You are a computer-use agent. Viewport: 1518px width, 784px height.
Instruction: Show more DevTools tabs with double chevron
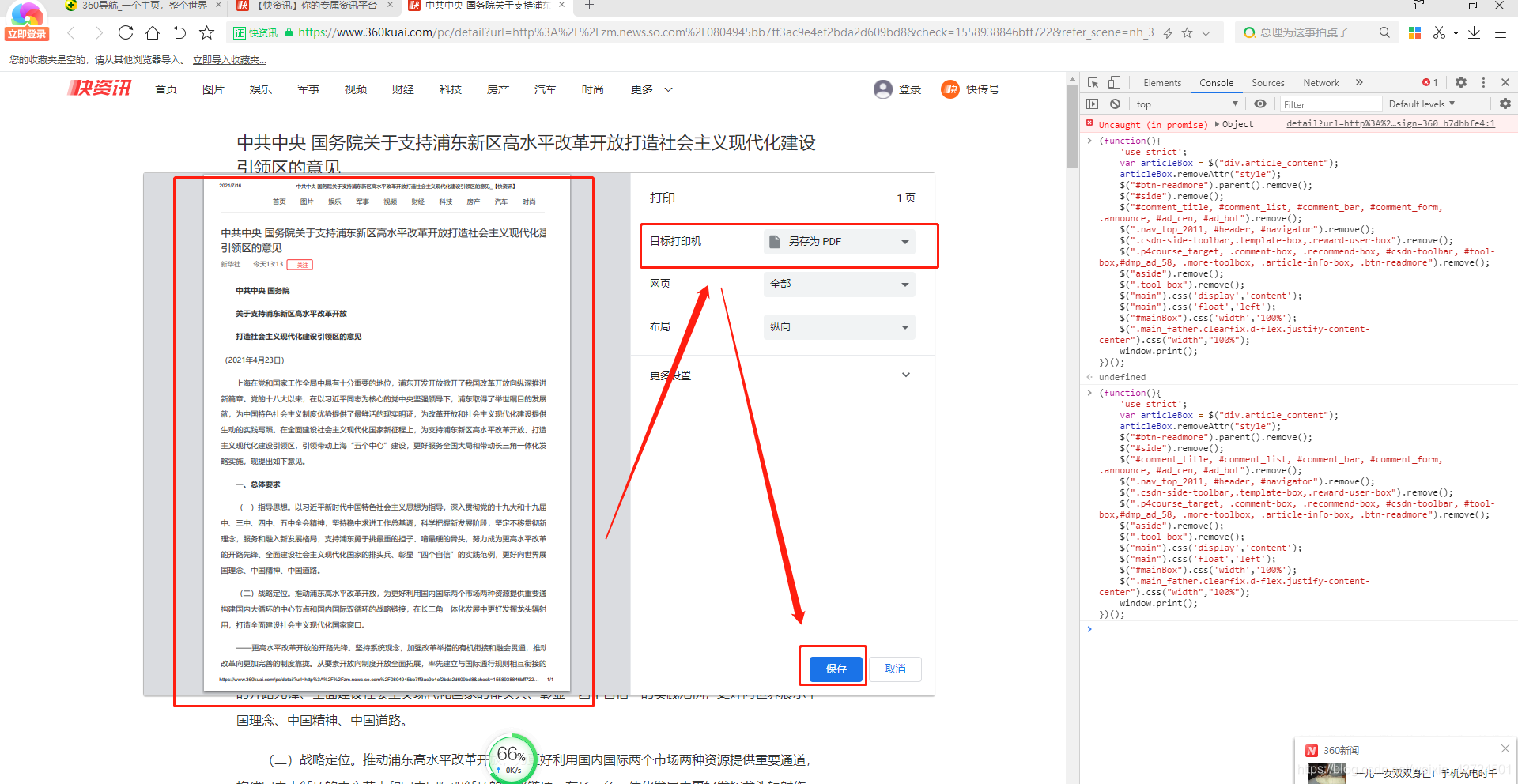click(x=1359, y=82)
